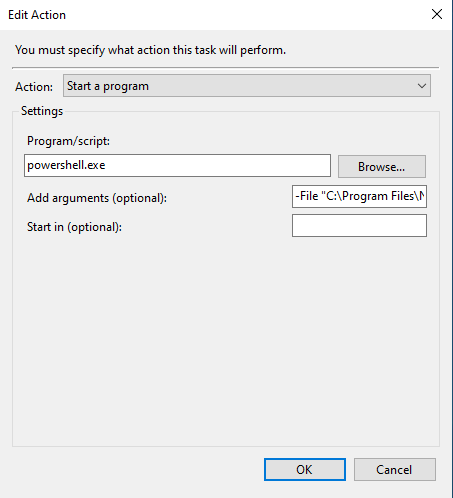This screenshot has width=453, height=498.
Task: Click the 'You must specify what action' instruction text
Action: tap(150, 50)
